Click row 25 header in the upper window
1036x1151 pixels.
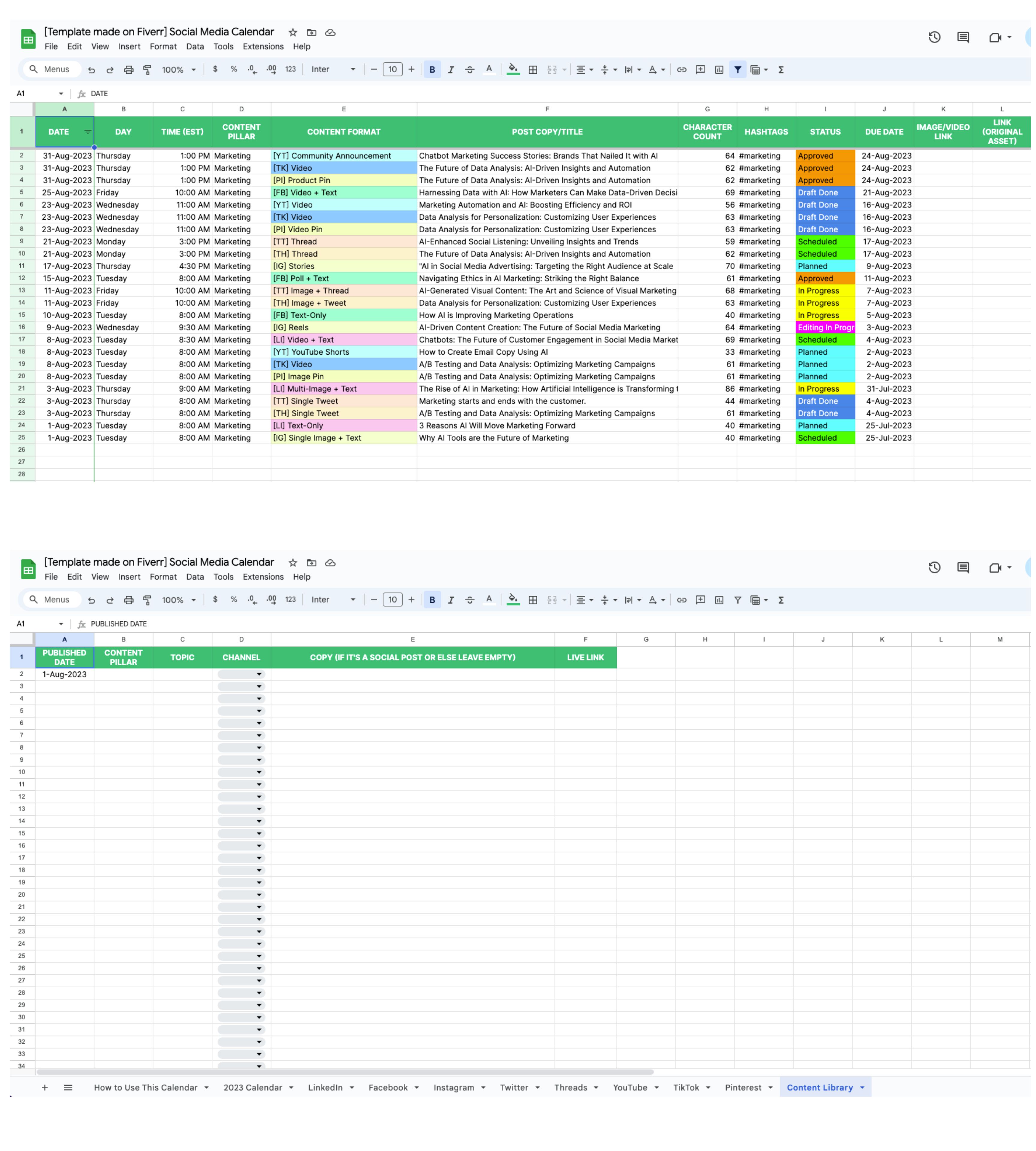coord(22,438)
